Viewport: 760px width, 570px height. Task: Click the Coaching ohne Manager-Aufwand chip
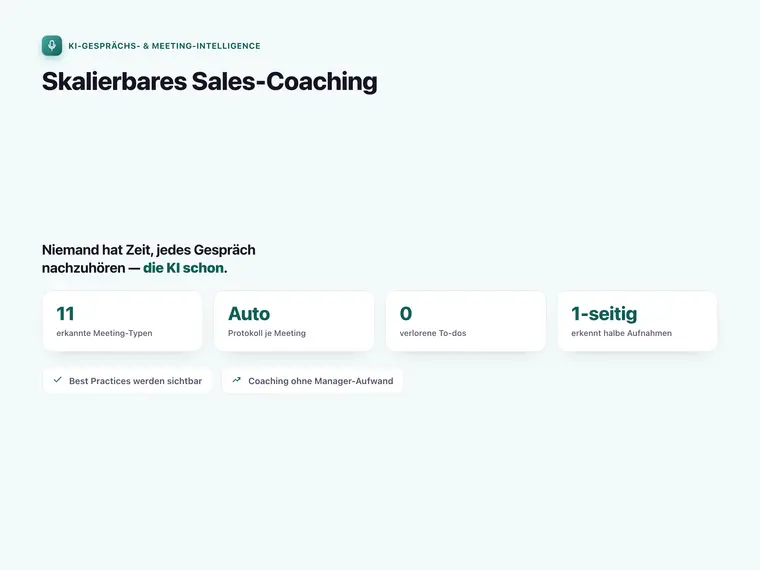coord(312,380)
